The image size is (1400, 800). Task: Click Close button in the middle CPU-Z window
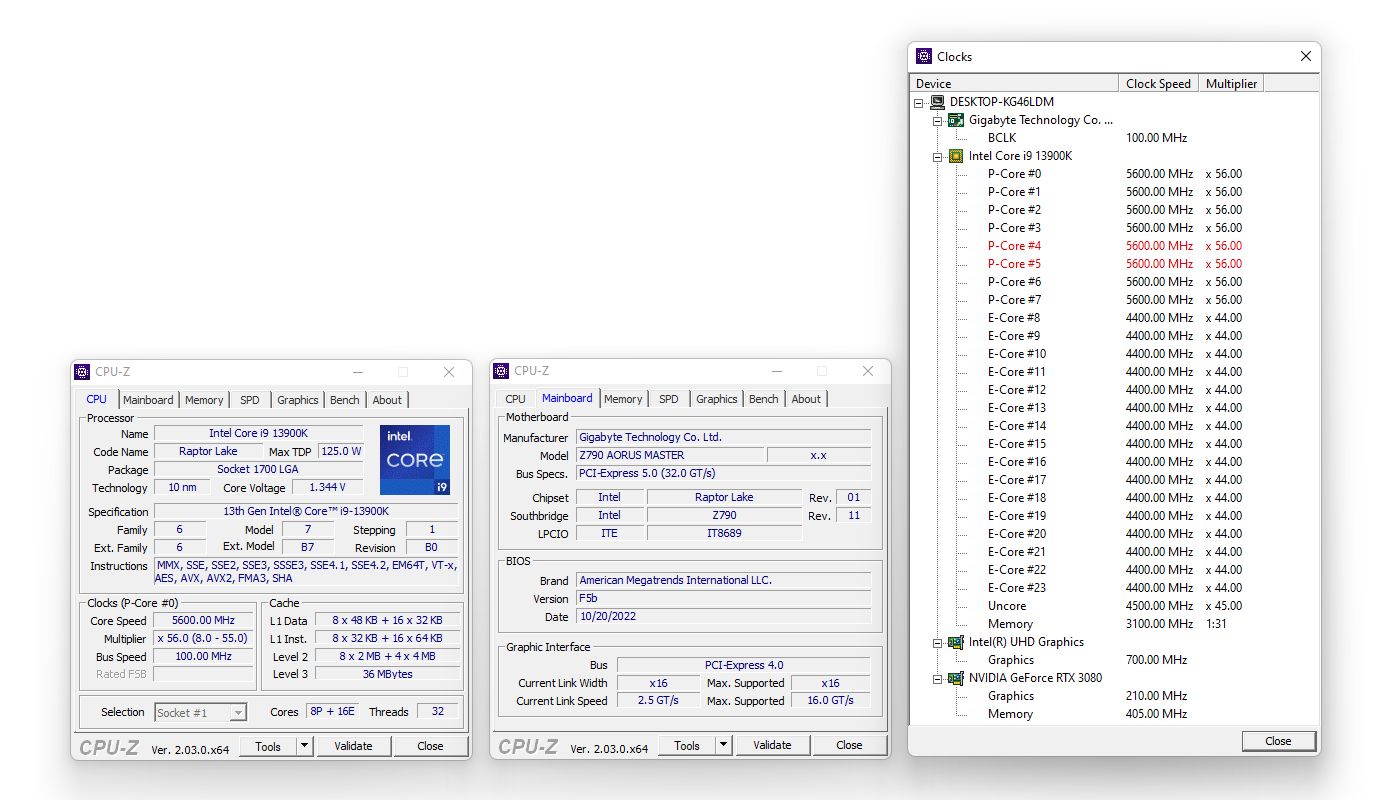pyautogui.click(x=849, y=745)
